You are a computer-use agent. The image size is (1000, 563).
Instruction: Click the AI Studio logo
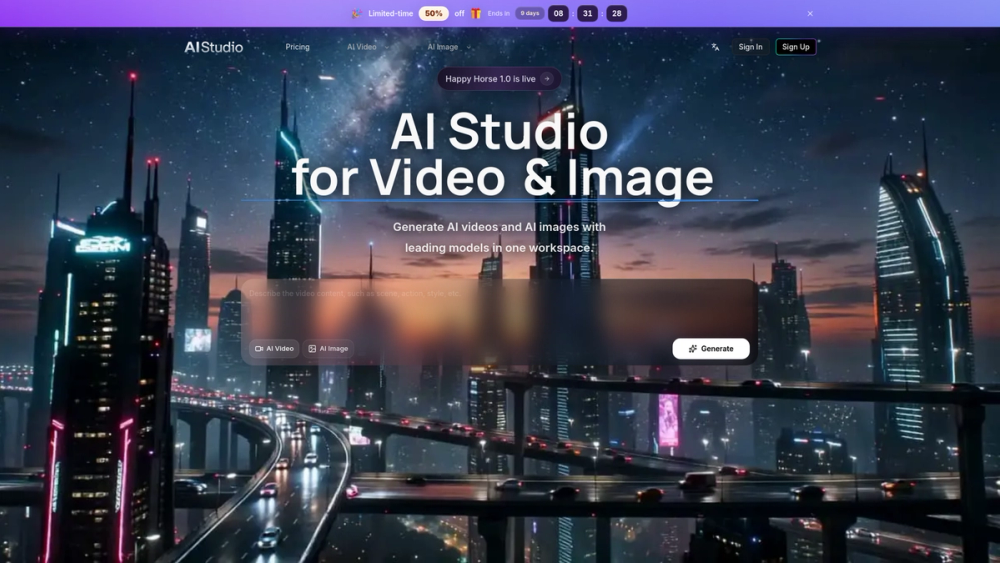pyautogui.click(x=214, y=47)
